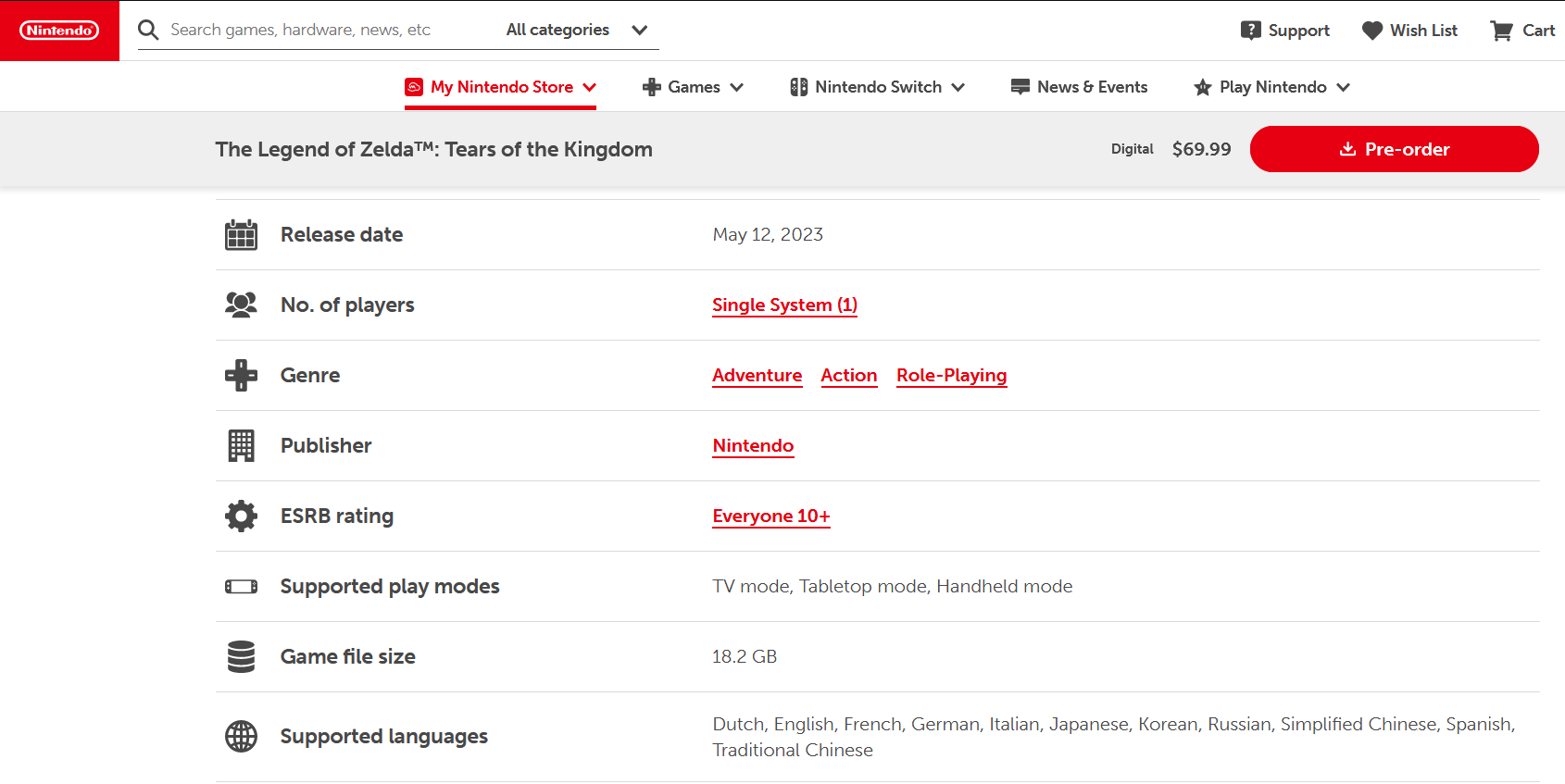Click the No. of players label
This screenshot has height=784, width=1565.
pos(347,305)
